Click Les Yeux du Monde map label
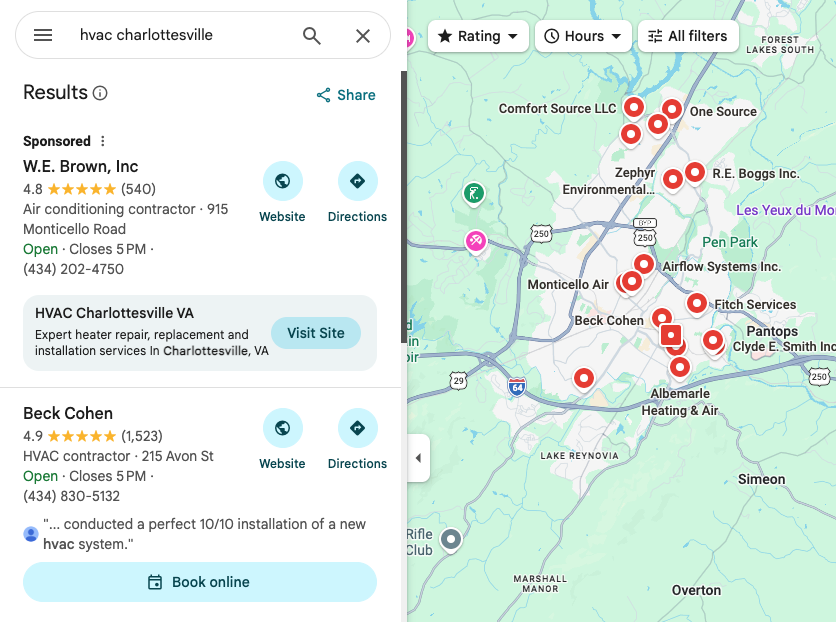 pyautogui.click(x=785, y=210)
